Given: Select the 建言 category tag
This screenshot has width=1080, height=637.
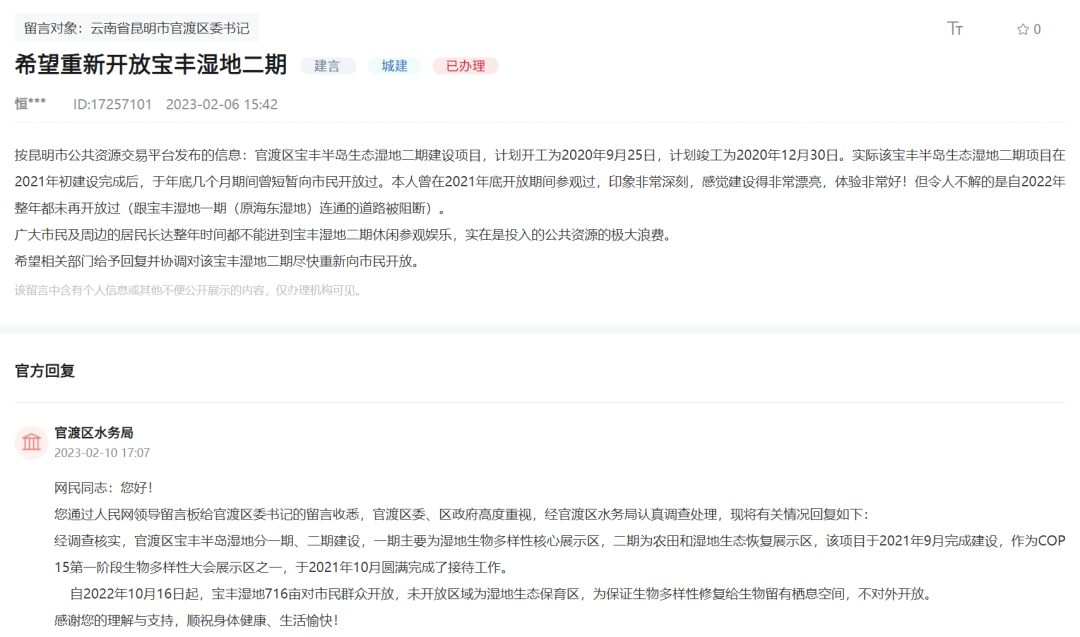Looking at the screenshot, I should pyautogui.click(x=327, y=66).
